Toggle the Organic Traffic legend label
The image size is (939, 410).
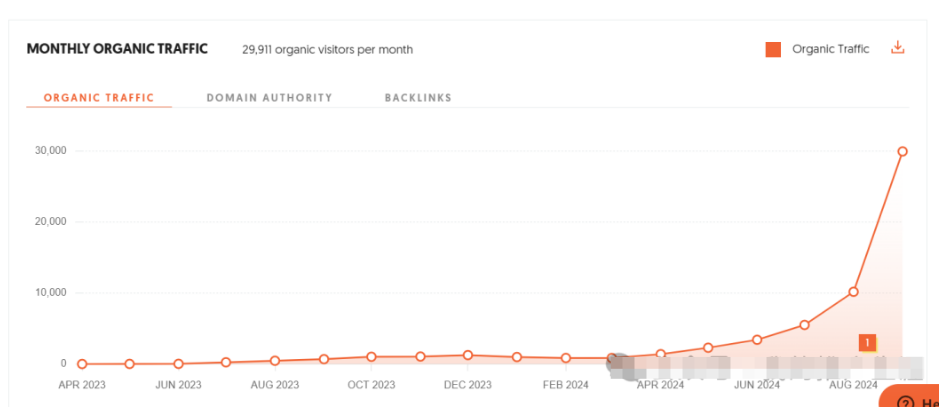(830, 49)
